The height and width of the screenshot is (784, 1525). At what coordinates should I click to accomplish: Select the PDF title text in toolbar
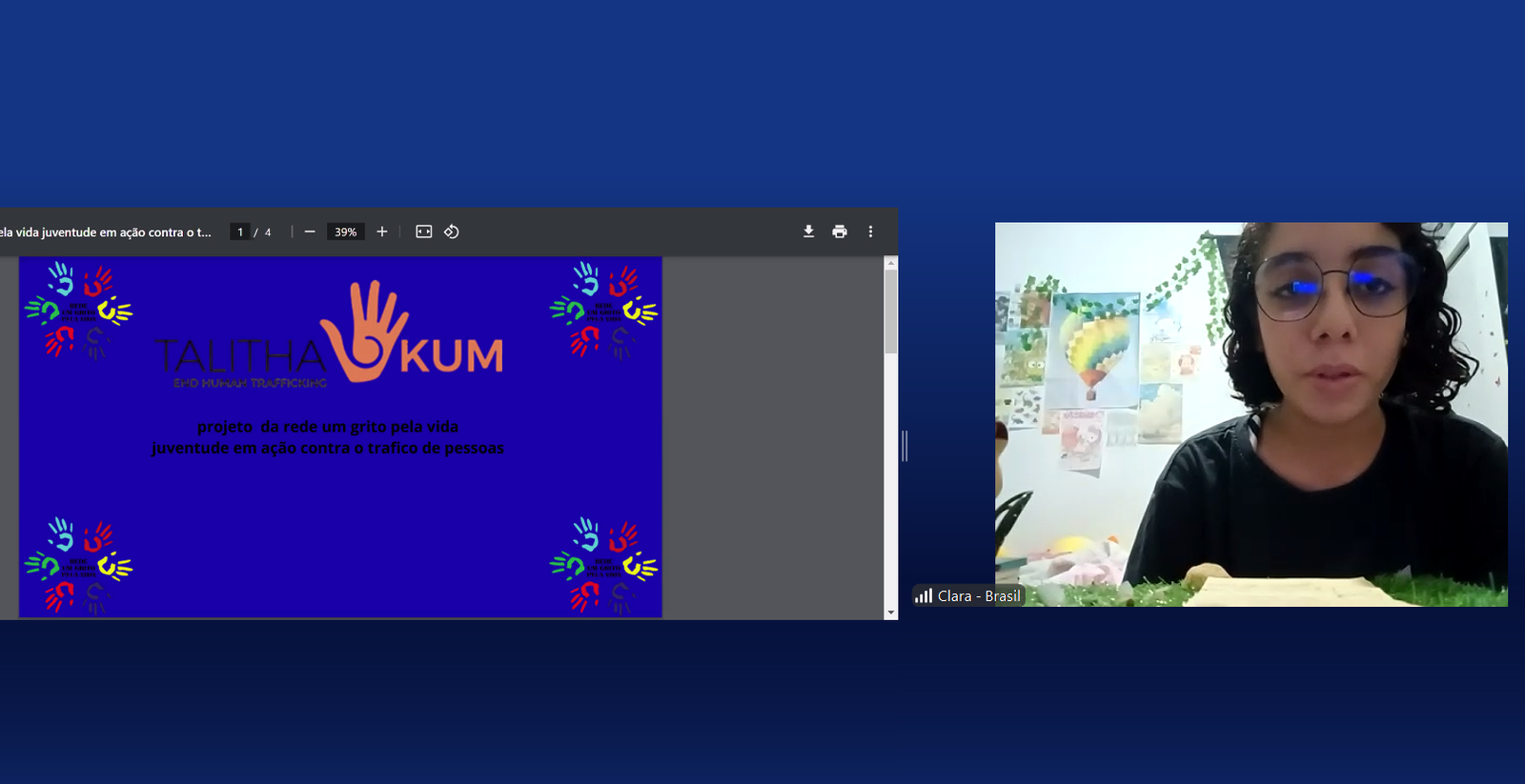pos(106,231)
